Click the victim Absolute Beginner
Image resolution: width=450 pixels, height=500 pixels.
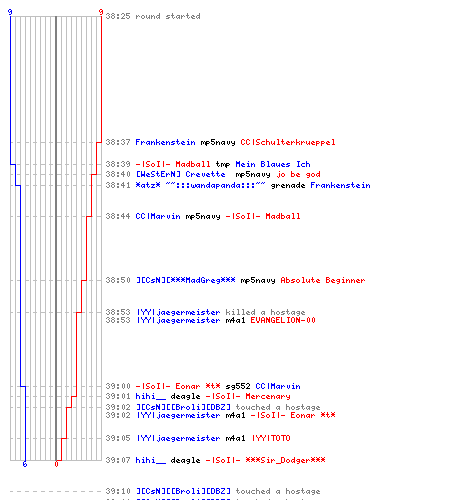click(323, 280)
